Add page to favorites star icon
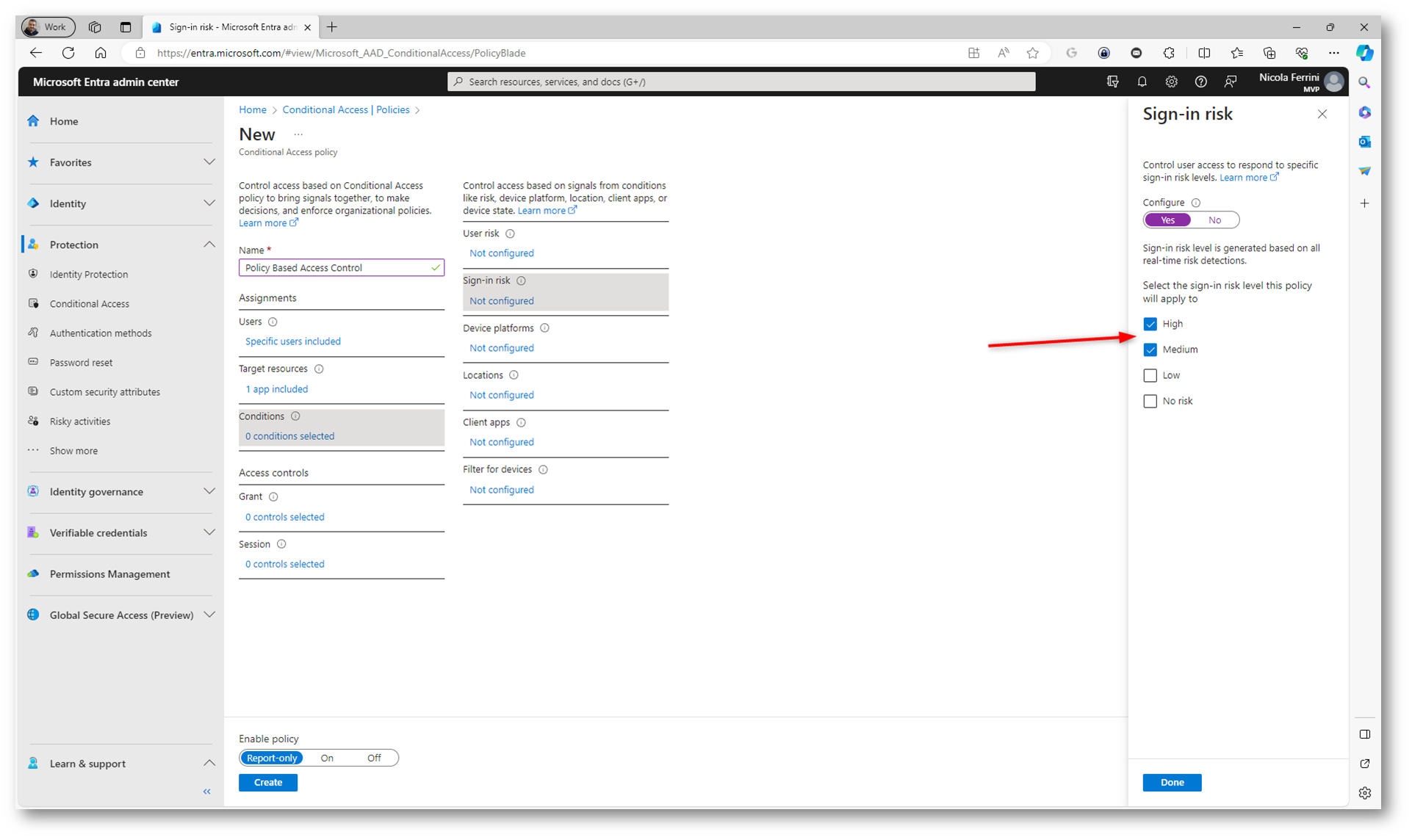 (1033, 53)
